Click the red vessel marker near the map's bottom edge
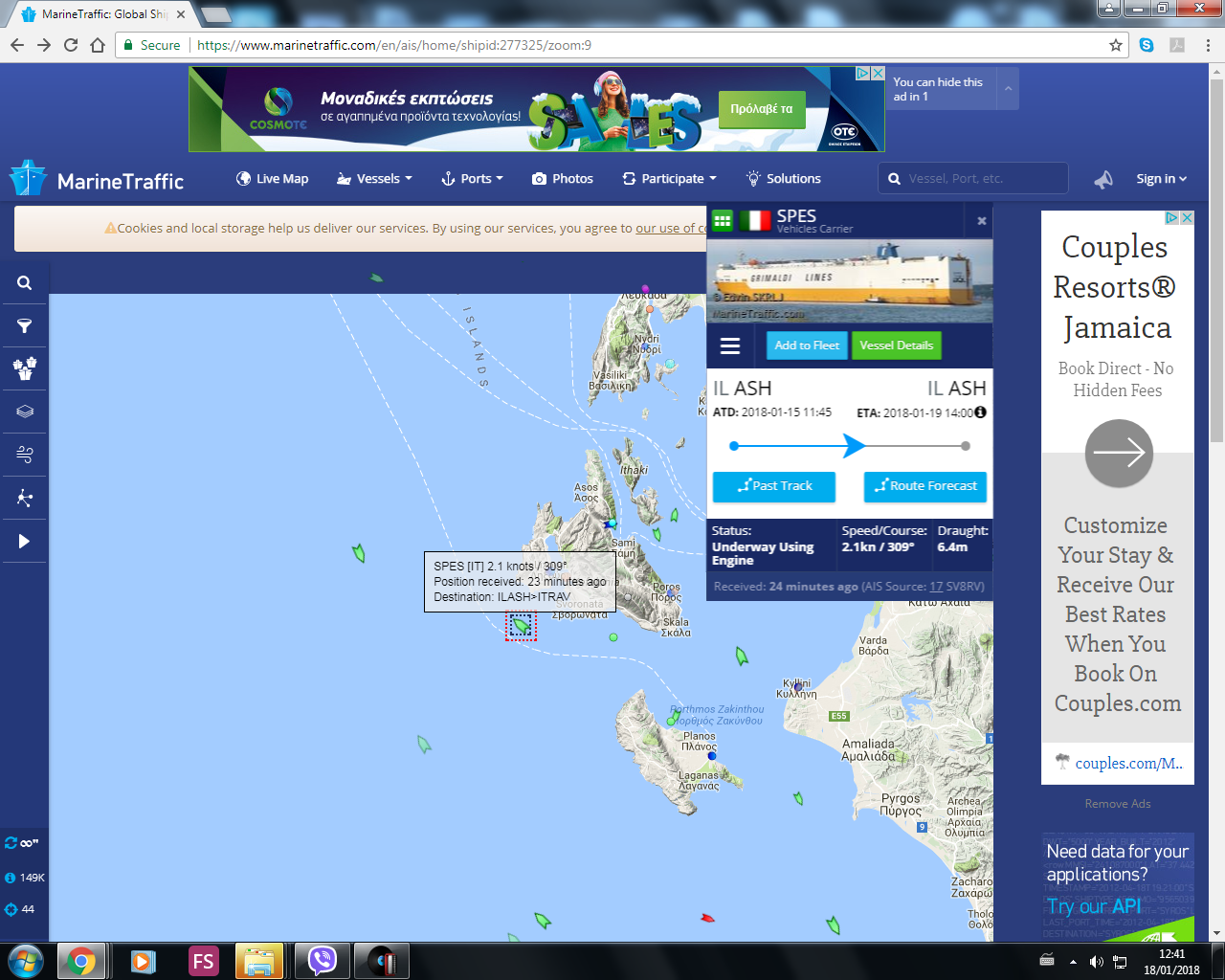This screenshot has width=1225, height=980. [x=707, y=919]
